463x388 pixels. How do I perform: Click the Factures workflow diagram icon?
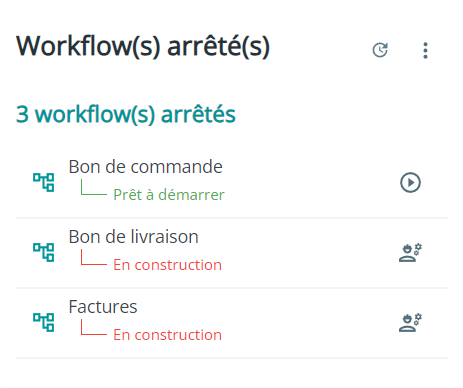click(x=44, y=322)
